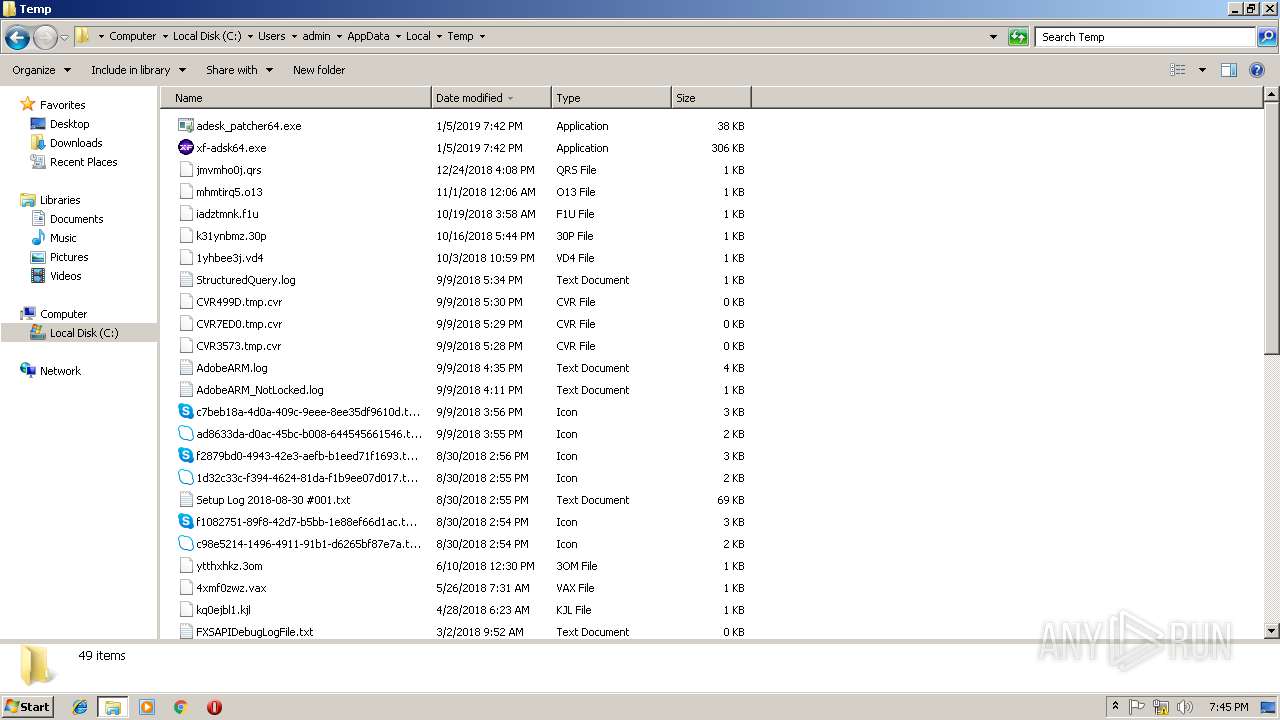Select 4xmf0zwz.vax file

click(231, 588)
